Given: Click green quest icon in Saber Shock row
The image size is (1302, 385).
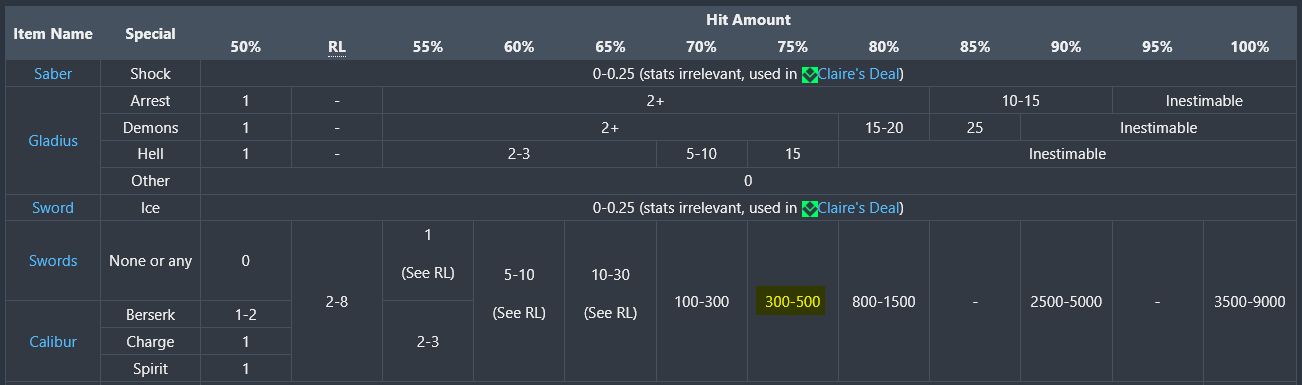Looking at the screenshot, I should (x=810, y=74).
